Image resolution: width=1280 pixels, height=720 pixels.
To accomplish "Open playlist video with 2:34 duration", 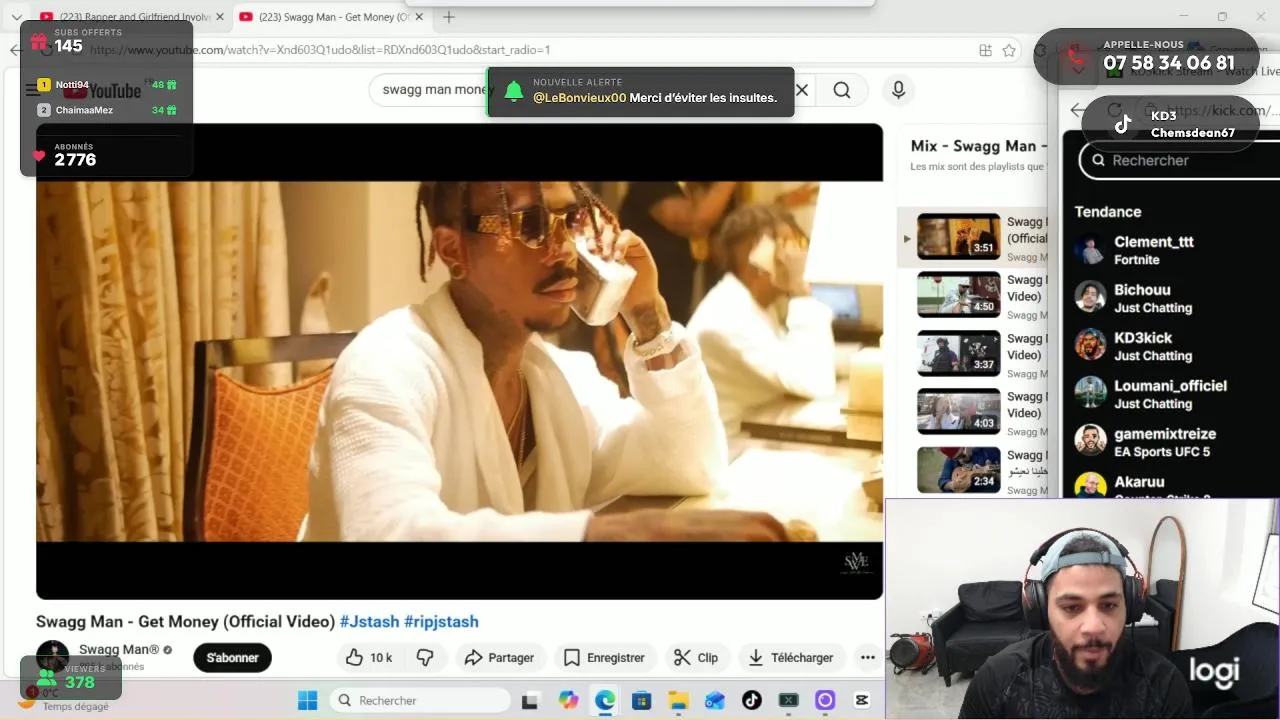I will pos(959,469).
